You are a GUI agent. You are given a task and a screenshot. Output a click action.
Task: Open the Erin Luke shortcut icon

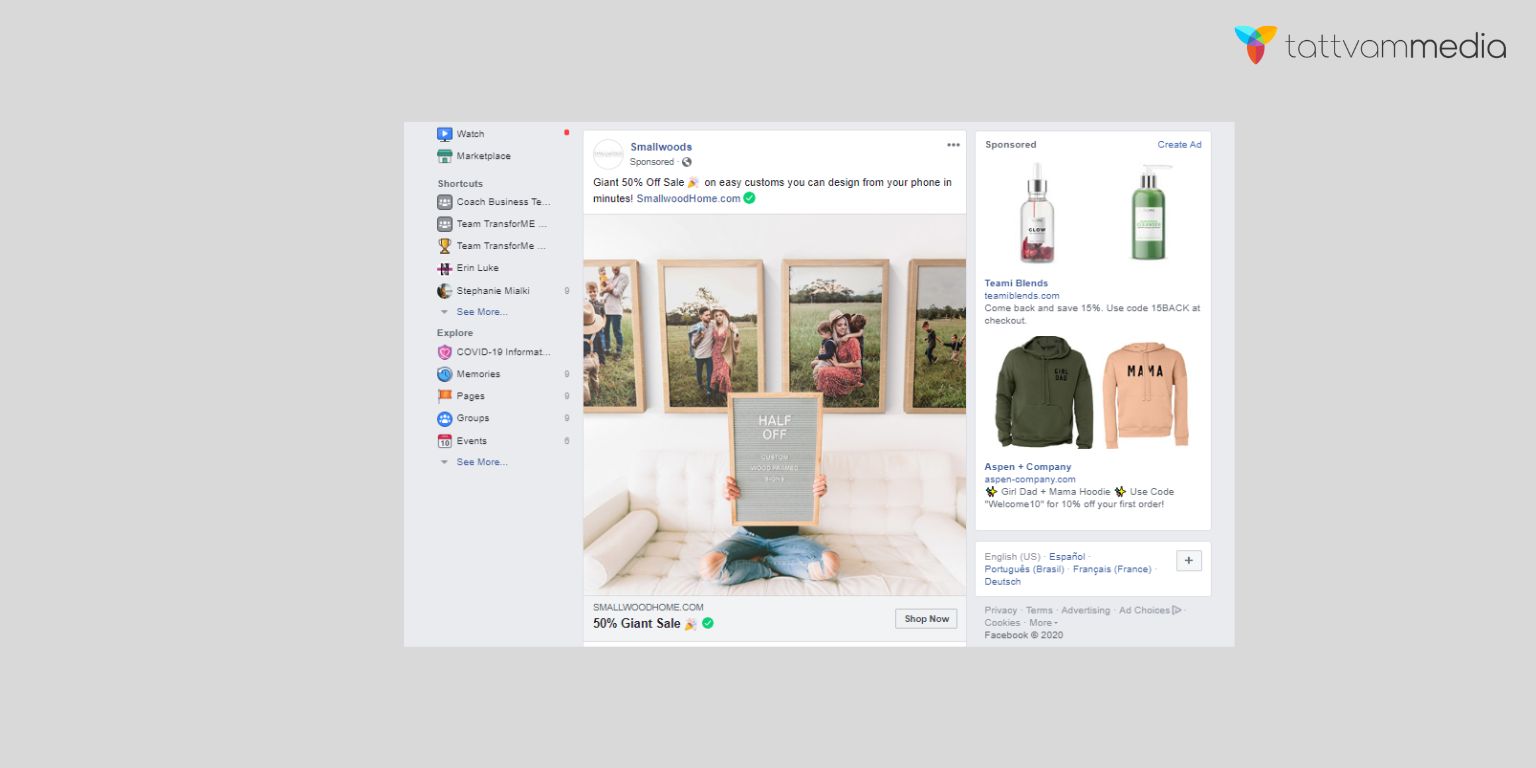445,268
